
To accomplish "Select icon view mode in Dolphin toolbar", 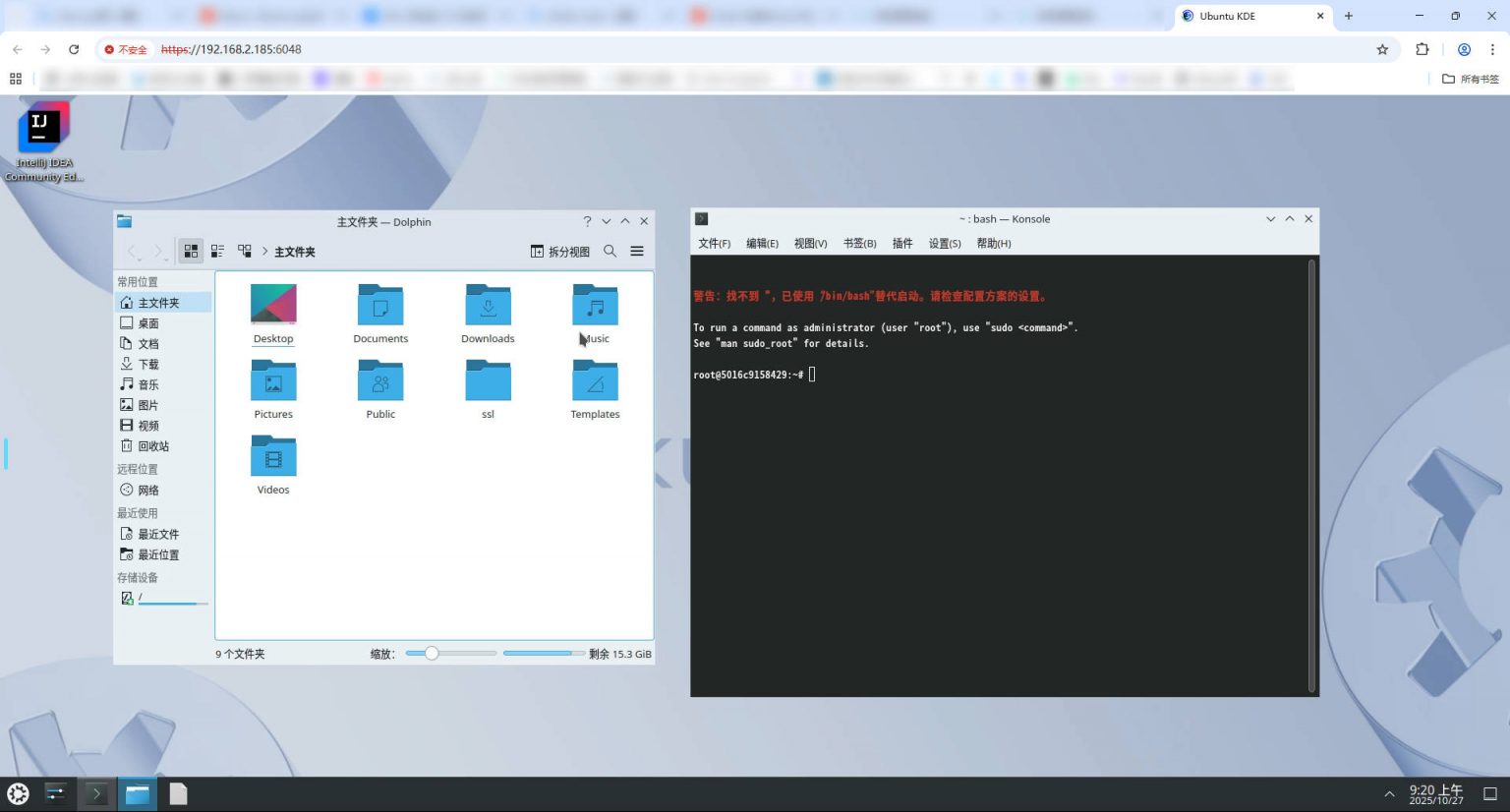I will point(191,251).
